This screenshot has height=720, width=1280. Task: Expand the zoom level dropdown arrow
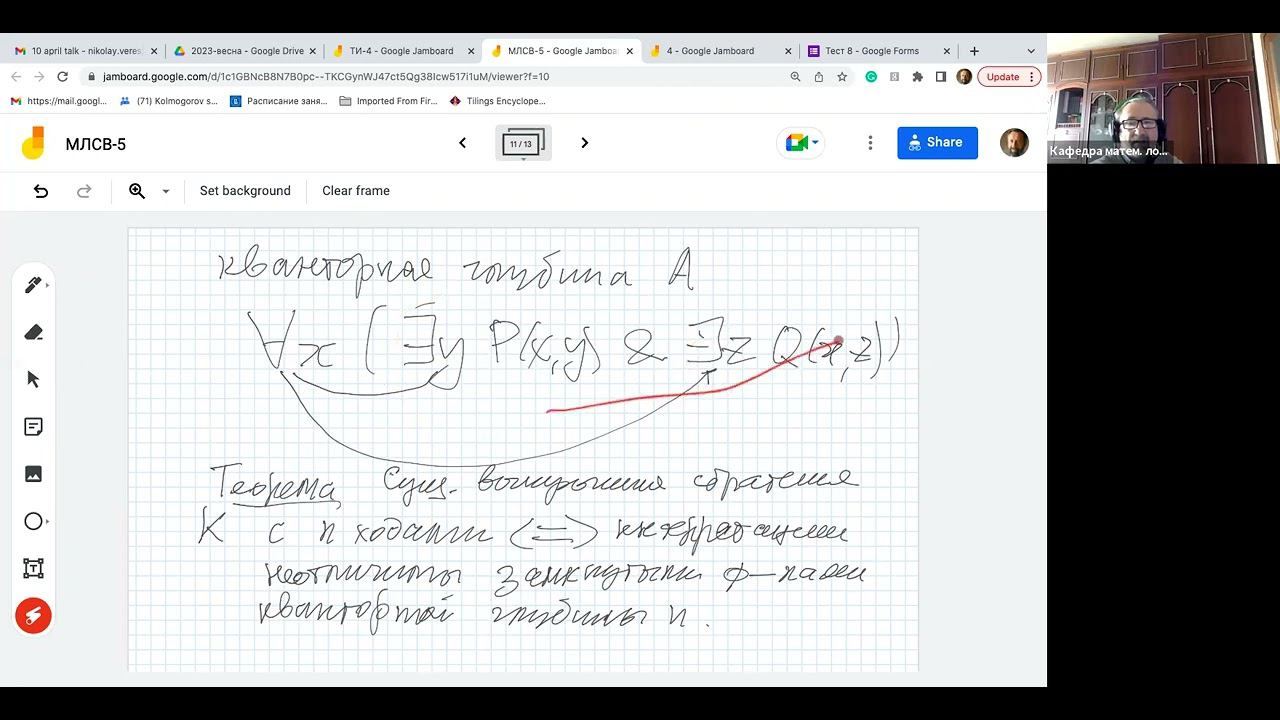pyautogui.click(x=166, y=191)
